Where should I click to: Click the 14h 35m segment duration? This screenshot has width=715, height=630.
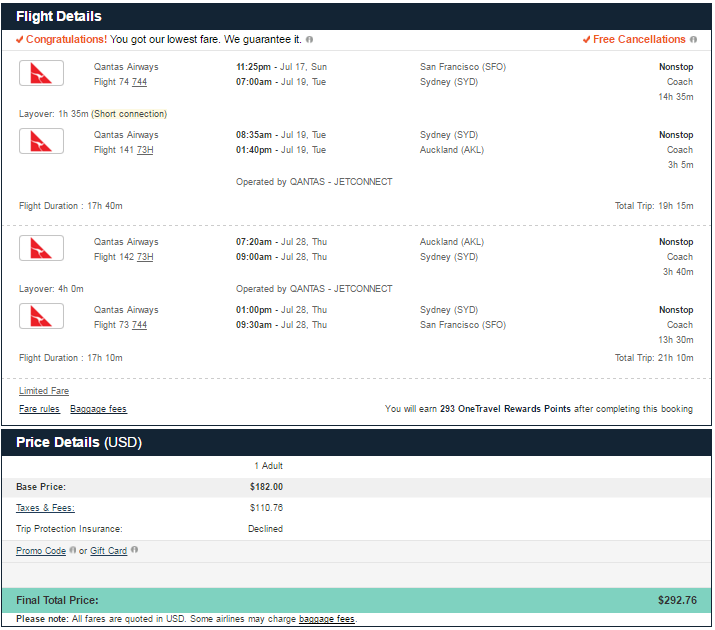(x=676, y=97)
